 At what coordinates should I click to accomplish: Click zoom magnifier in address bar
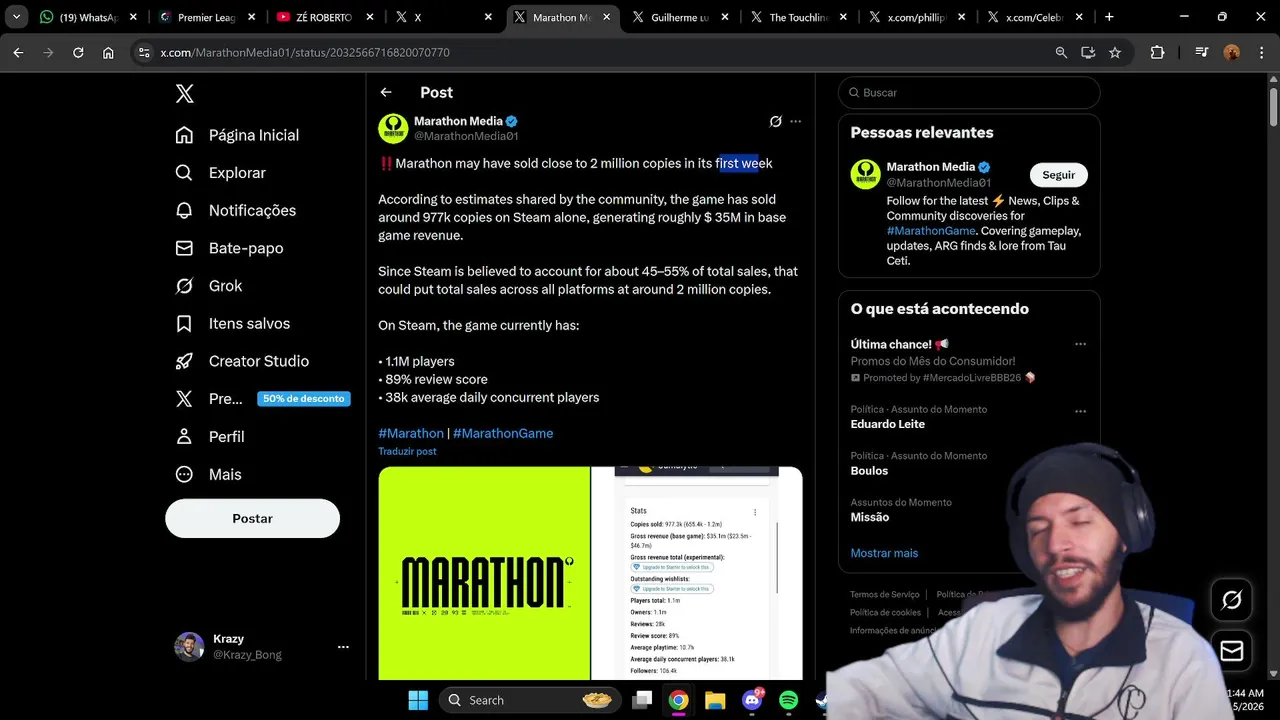click(1061, 52)
